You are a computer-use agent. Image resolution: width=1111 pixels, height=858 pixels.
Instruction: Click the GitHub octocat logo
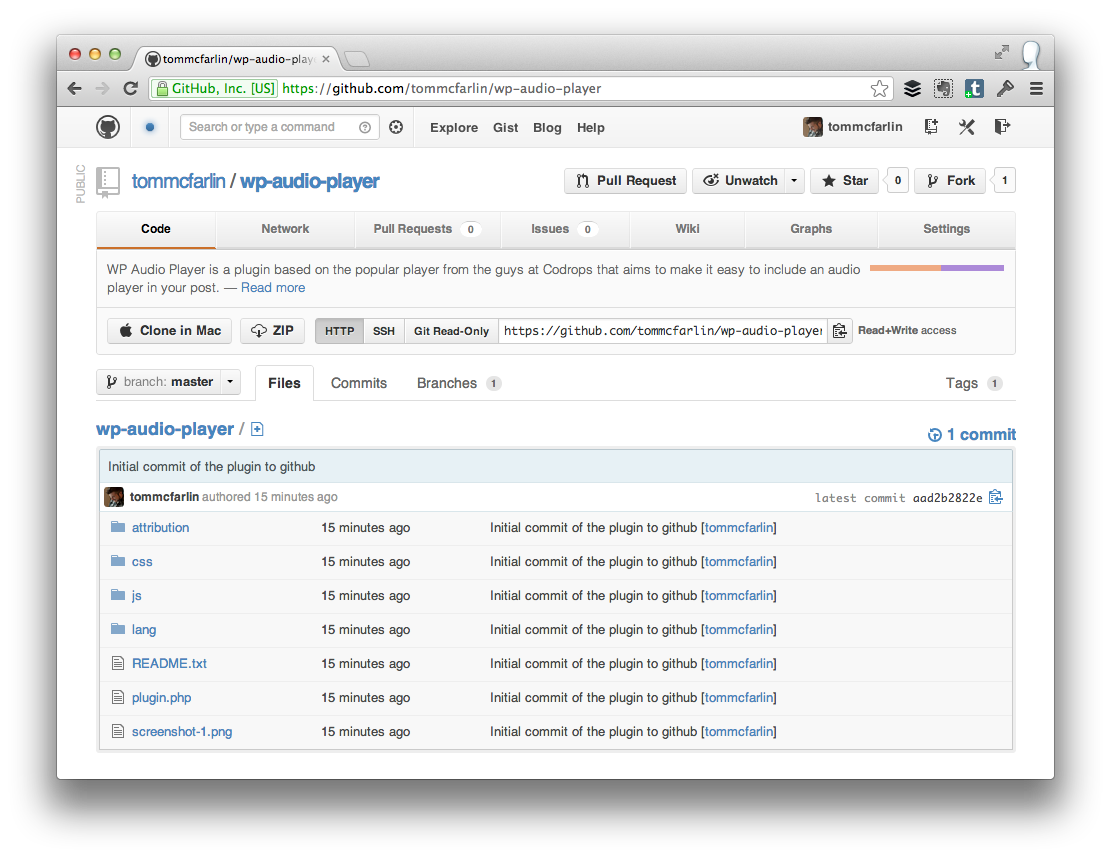click(108, 127)
